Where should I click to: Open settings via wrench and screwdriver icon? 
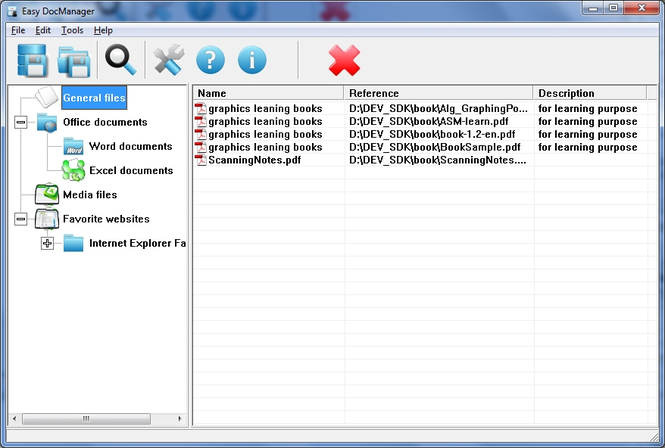click(169, 60)
